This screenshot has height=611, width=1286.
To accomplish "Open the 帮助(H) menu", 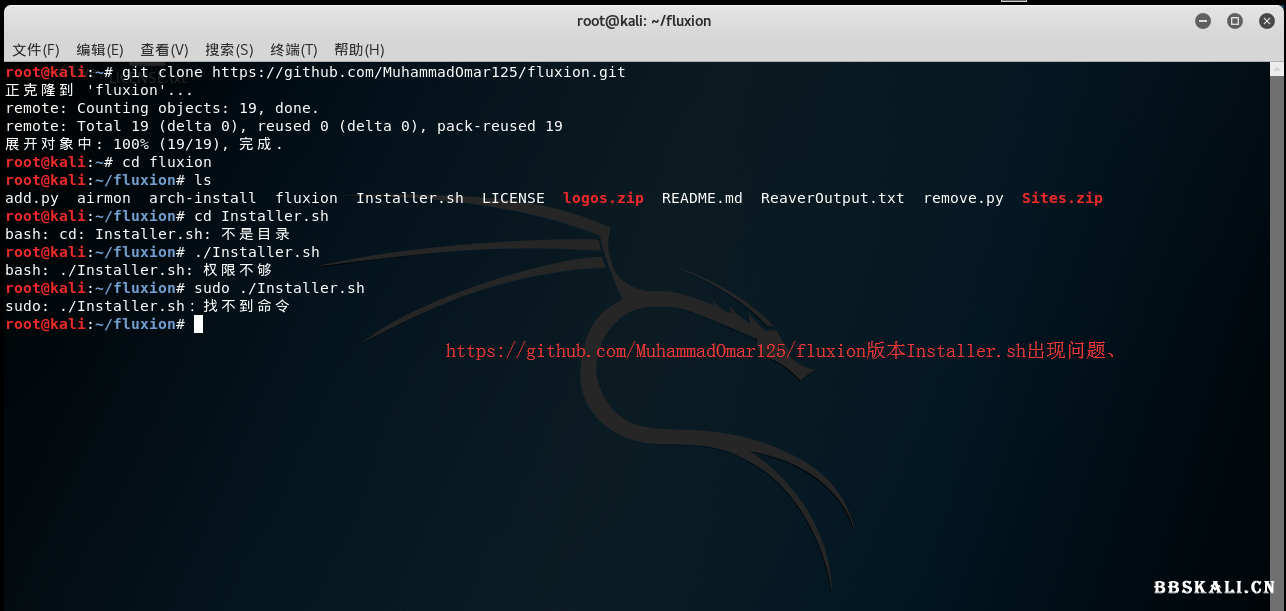I will point(359,50).
